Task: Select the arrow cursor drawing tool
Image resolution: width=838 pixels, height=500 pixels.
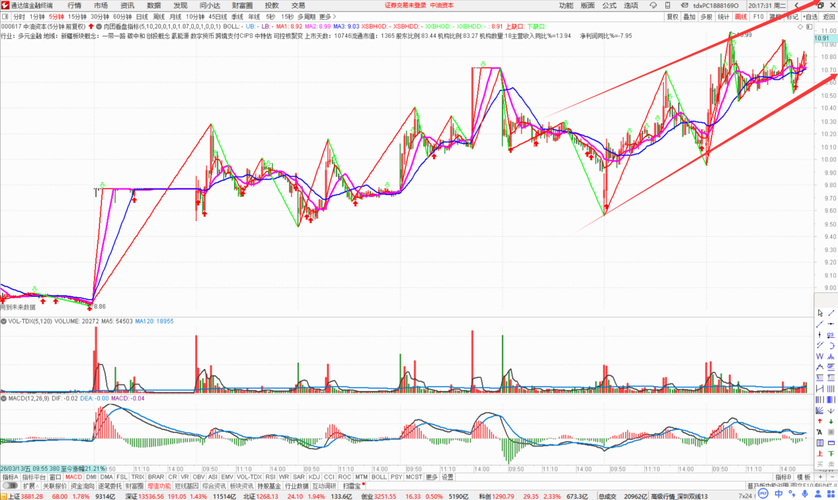Action: pos(820,313)
